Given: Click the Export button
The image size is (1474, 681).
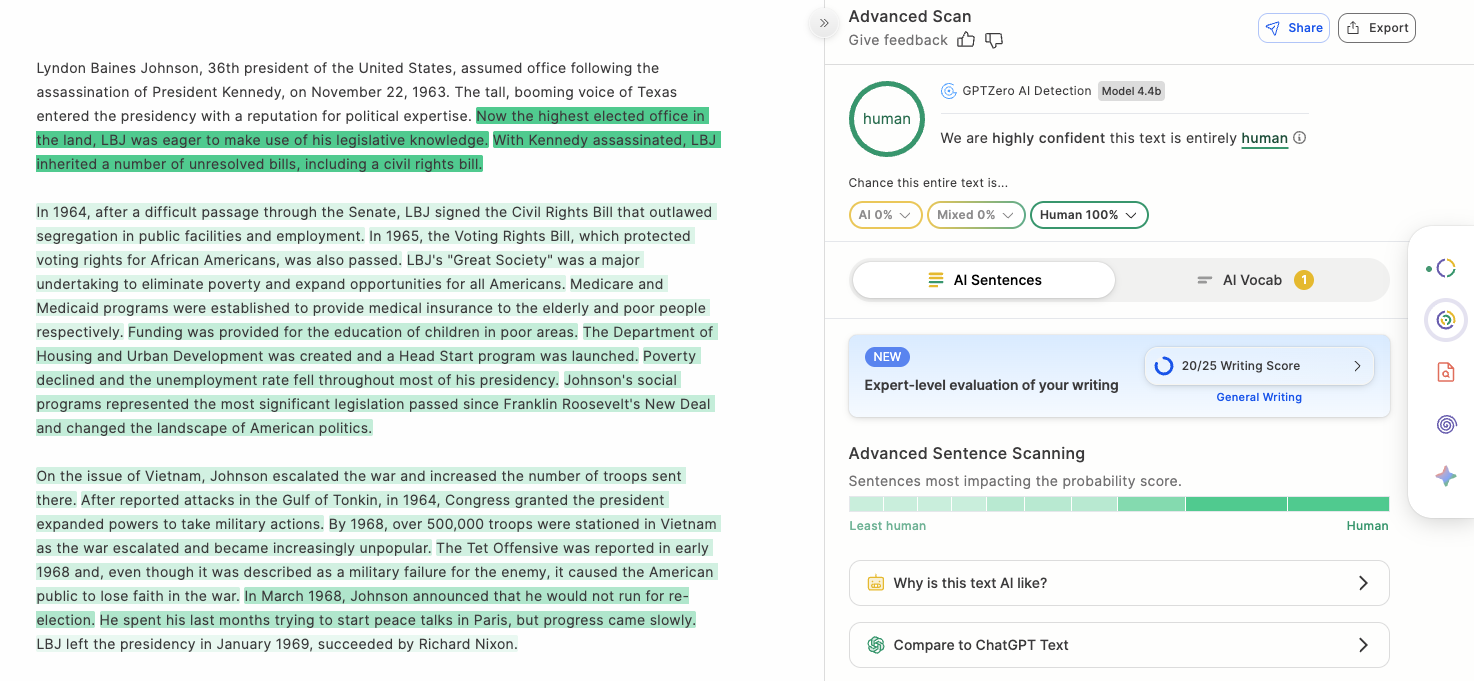Looking at the screenshot, I should 1377,28.
